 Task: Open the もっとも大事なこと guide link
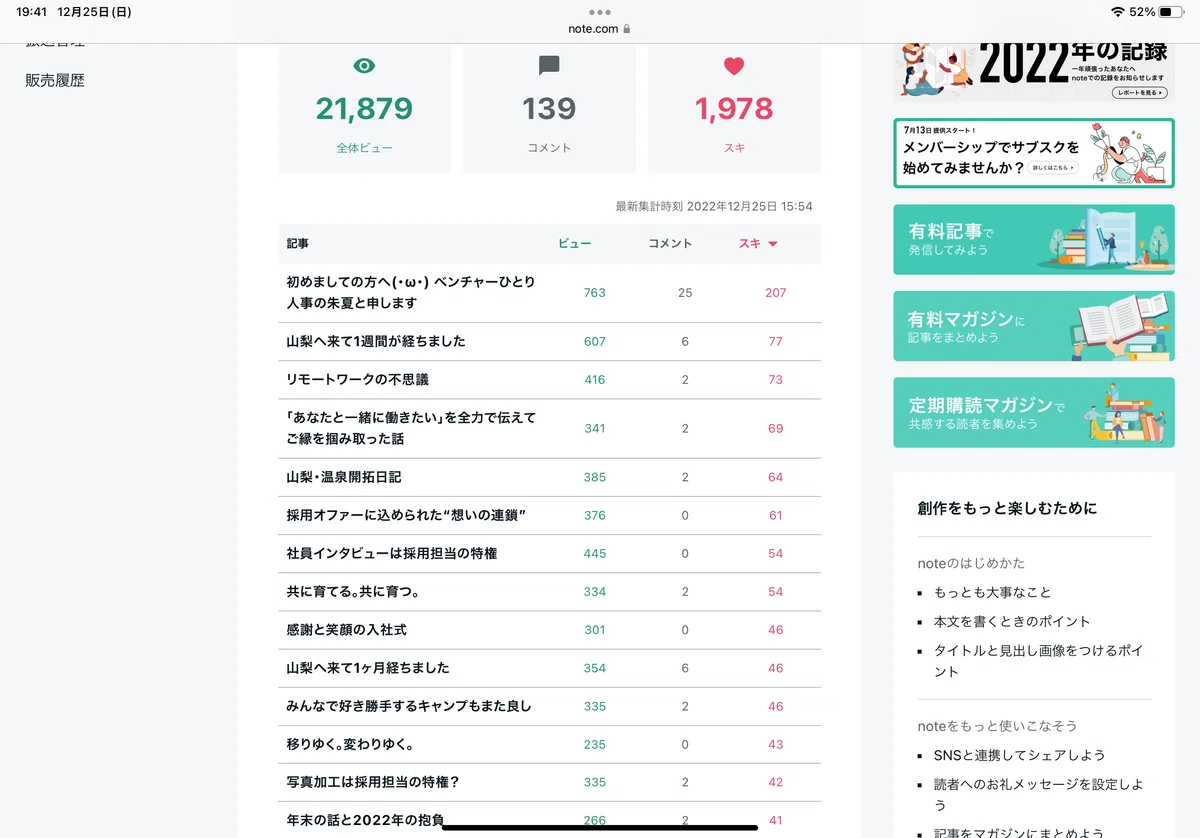tap(992, 593)
